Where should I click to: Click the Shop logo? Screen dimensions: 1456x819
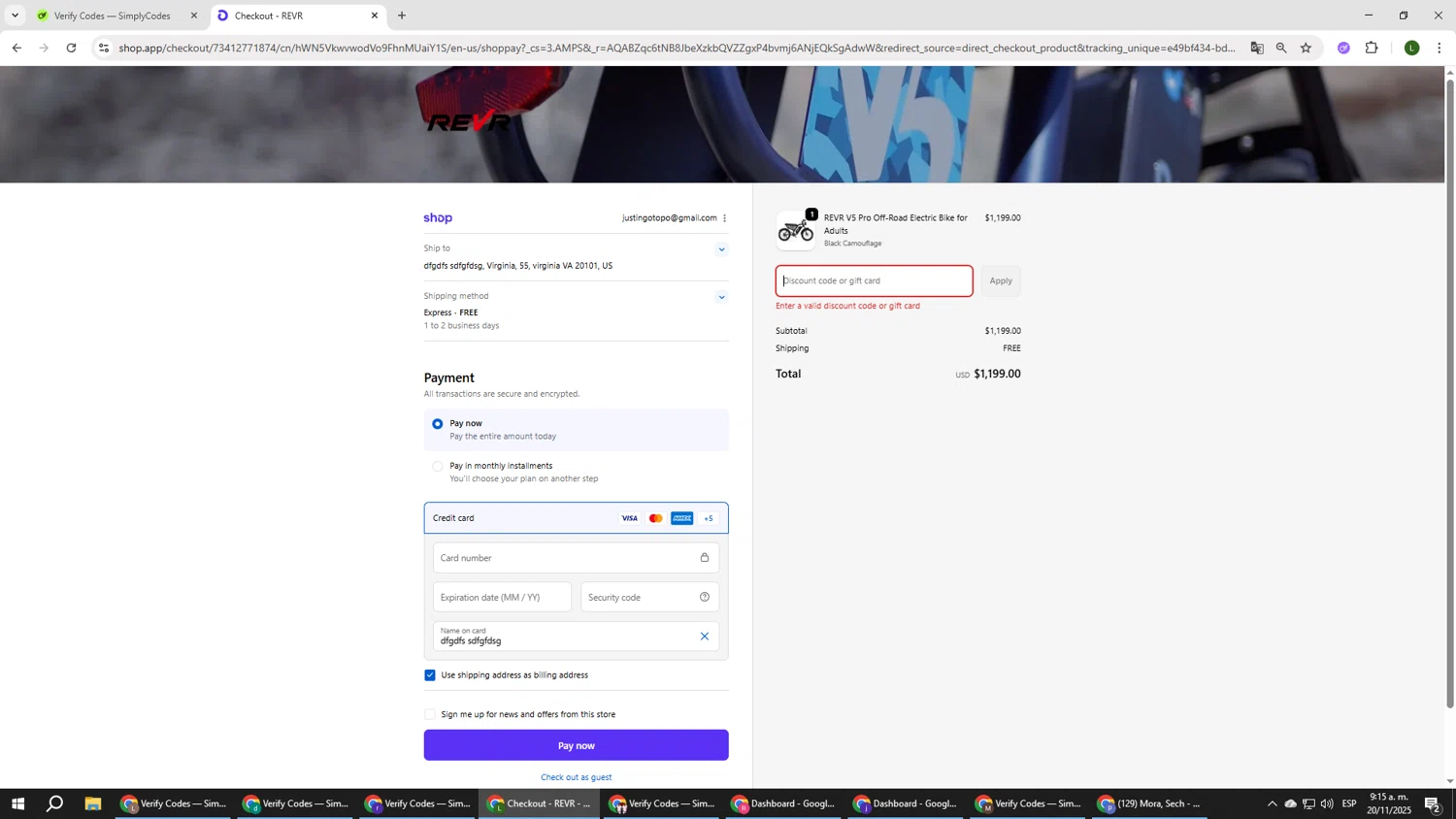[x=438, y=217]
